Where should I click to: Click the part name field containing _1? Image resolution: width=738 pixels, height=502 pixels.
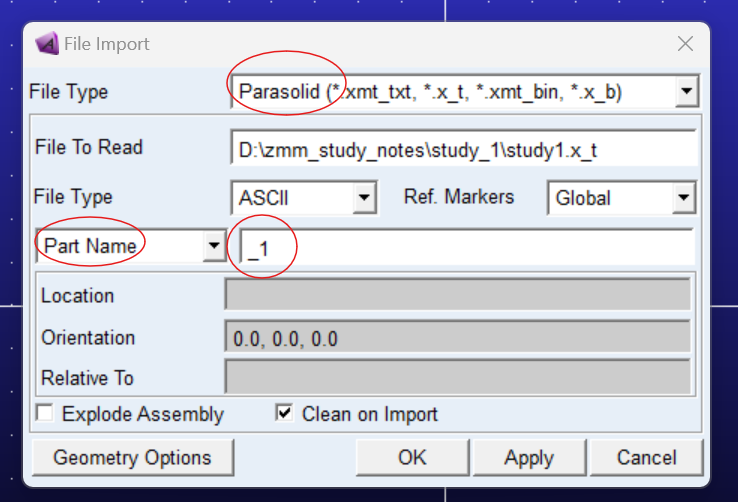pyautogui.click(x=467, y=246)
